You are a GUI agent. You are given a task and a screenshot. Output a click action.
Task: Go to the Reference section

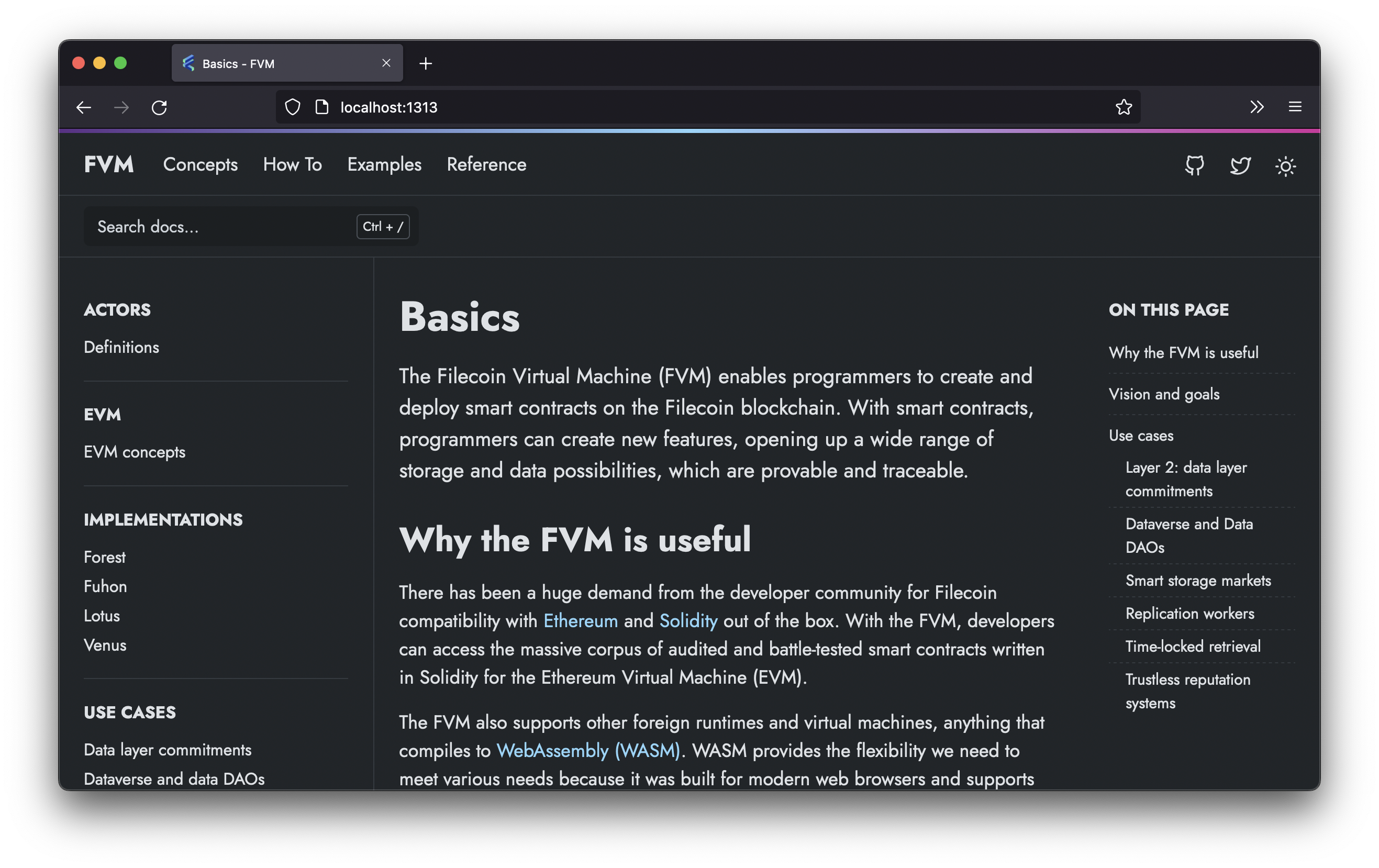coord(486,164)
